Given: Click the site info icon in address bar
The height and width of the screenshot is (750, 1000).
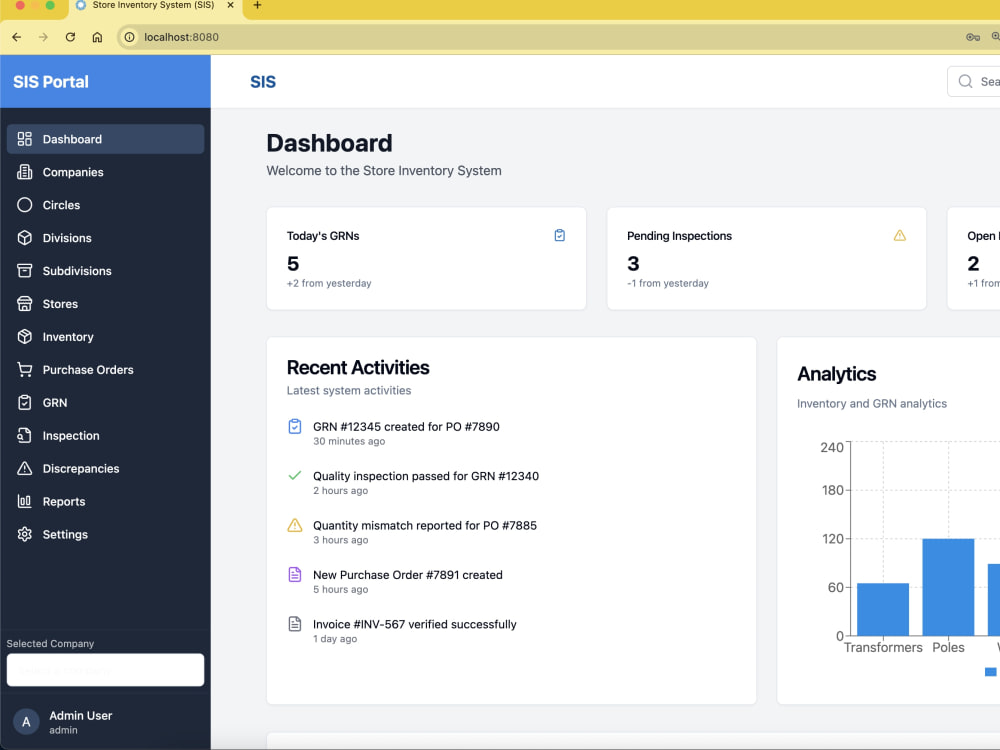Looking at the screenshot, I should point(129,37).
